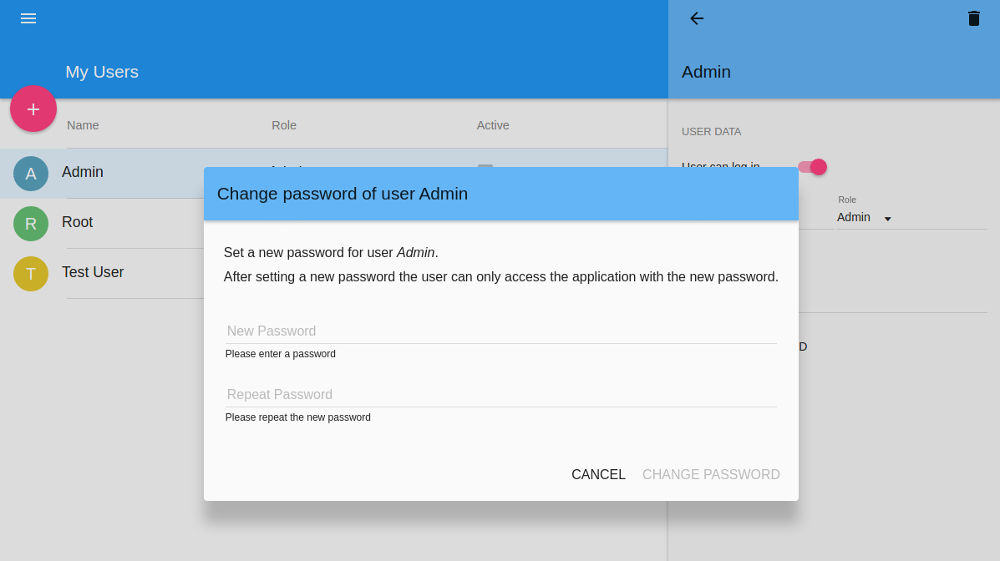
Task: Open the hamburger navigation menu
Action: click(x=28, y=18)
